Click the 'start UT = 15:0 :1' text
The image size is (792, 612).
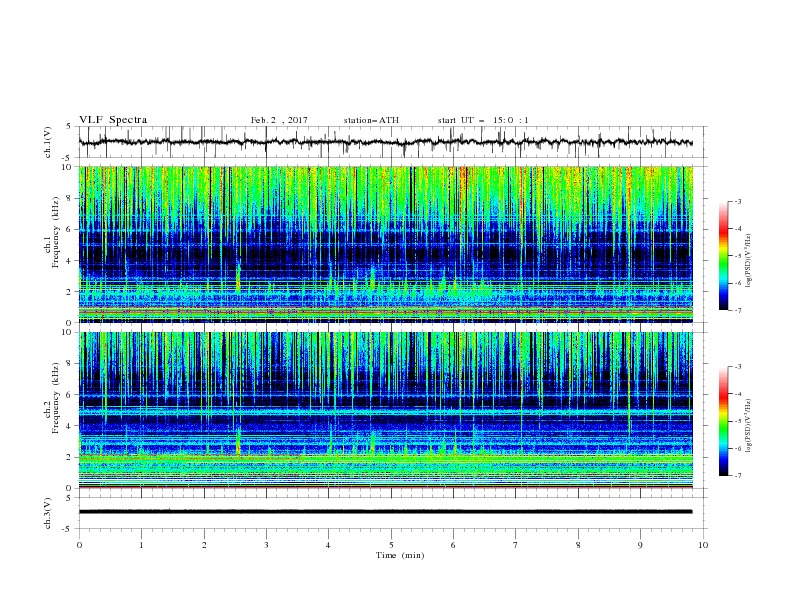tap(483, 120)
